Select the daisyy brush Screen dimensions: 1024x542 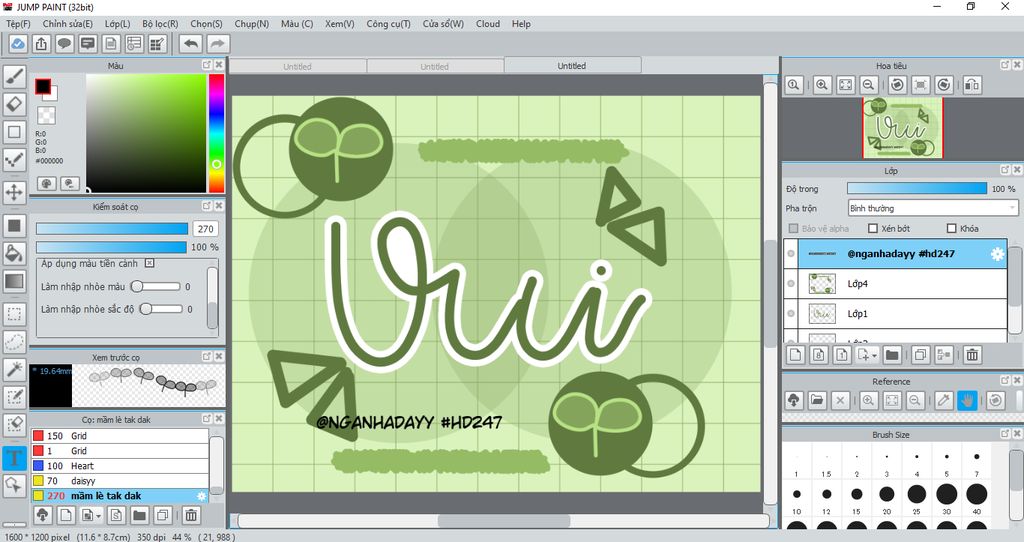(120, 481)
